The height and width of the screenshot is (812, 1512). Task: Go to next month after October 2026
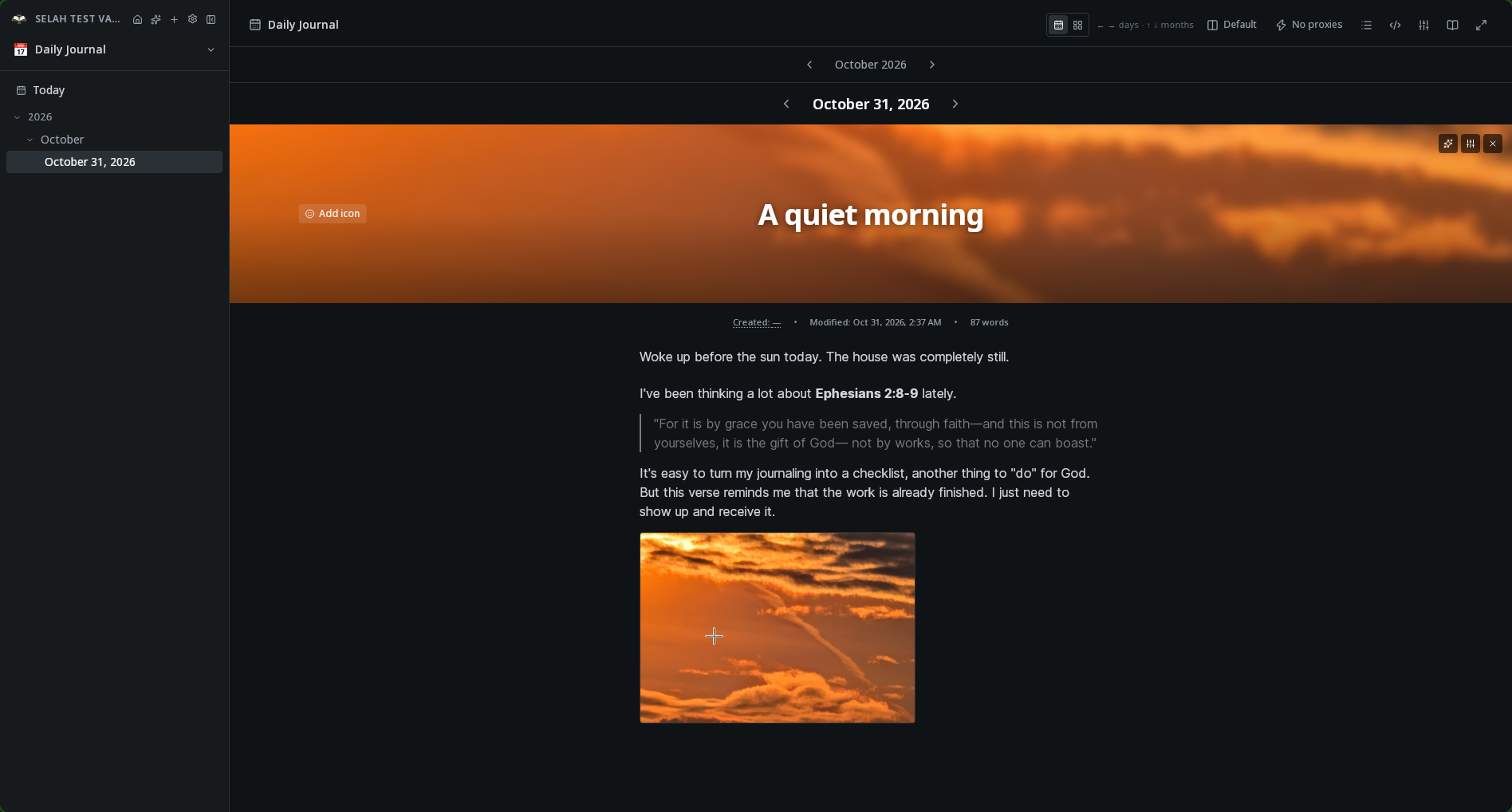pyautogui.click(x=931, y=65)
